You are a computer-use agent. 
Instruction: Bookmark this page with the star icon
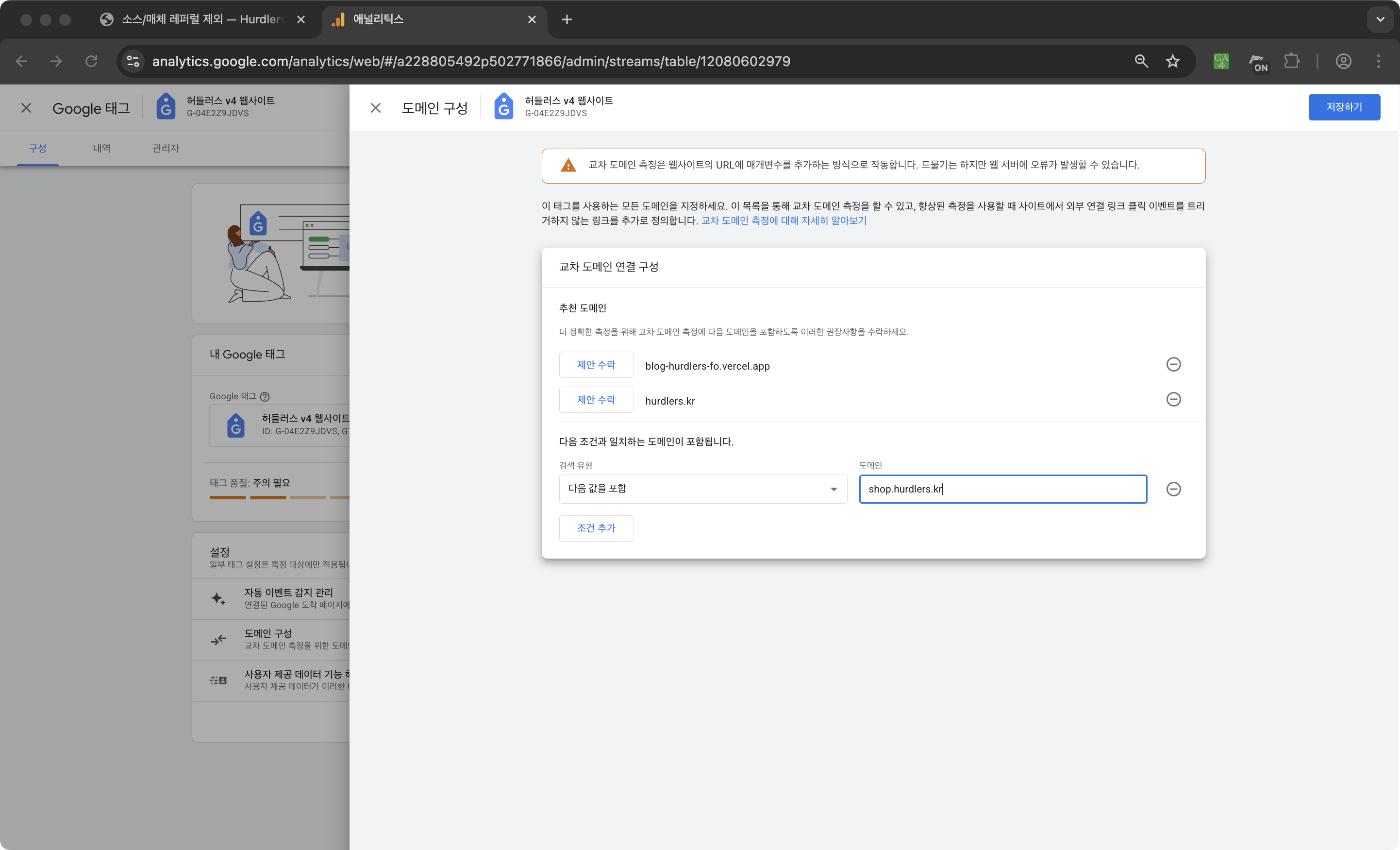[x=1173, y=61]
